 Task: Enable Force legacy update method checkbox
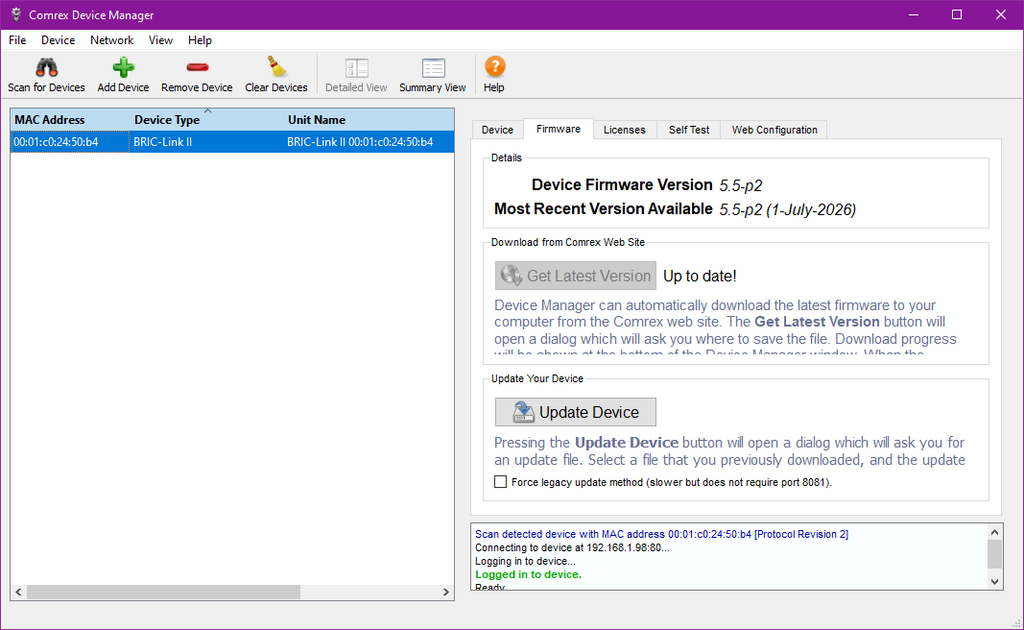(500, 482)
